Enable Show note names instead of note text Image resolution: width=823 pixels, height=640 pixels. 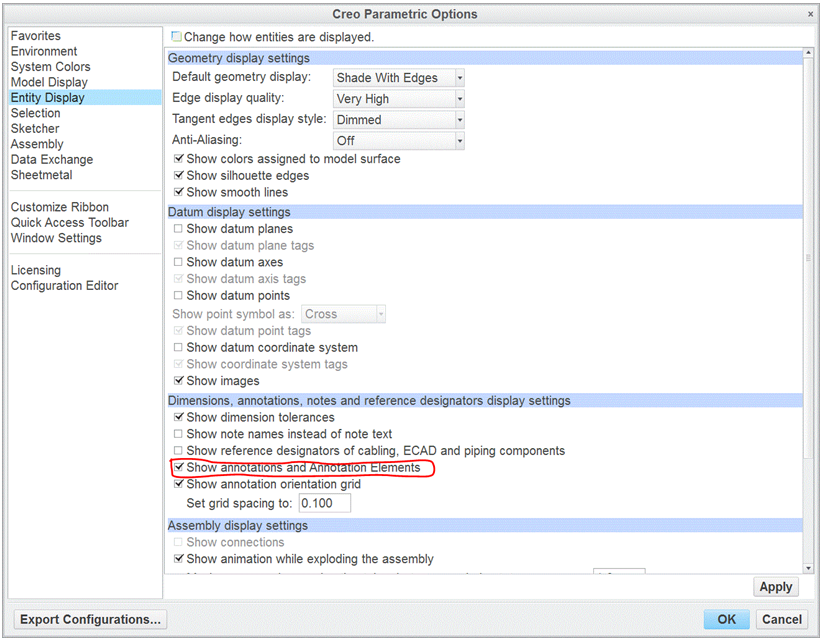(x=178, y=434)
